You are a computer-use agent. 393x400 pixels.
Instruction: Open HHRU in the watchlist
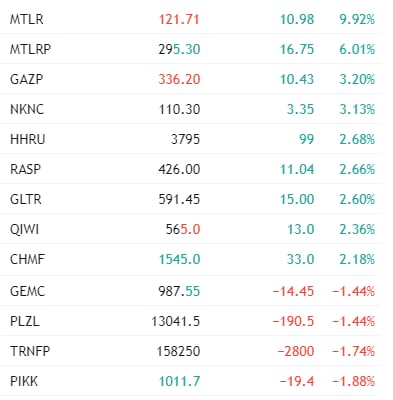tap(27, 139)
